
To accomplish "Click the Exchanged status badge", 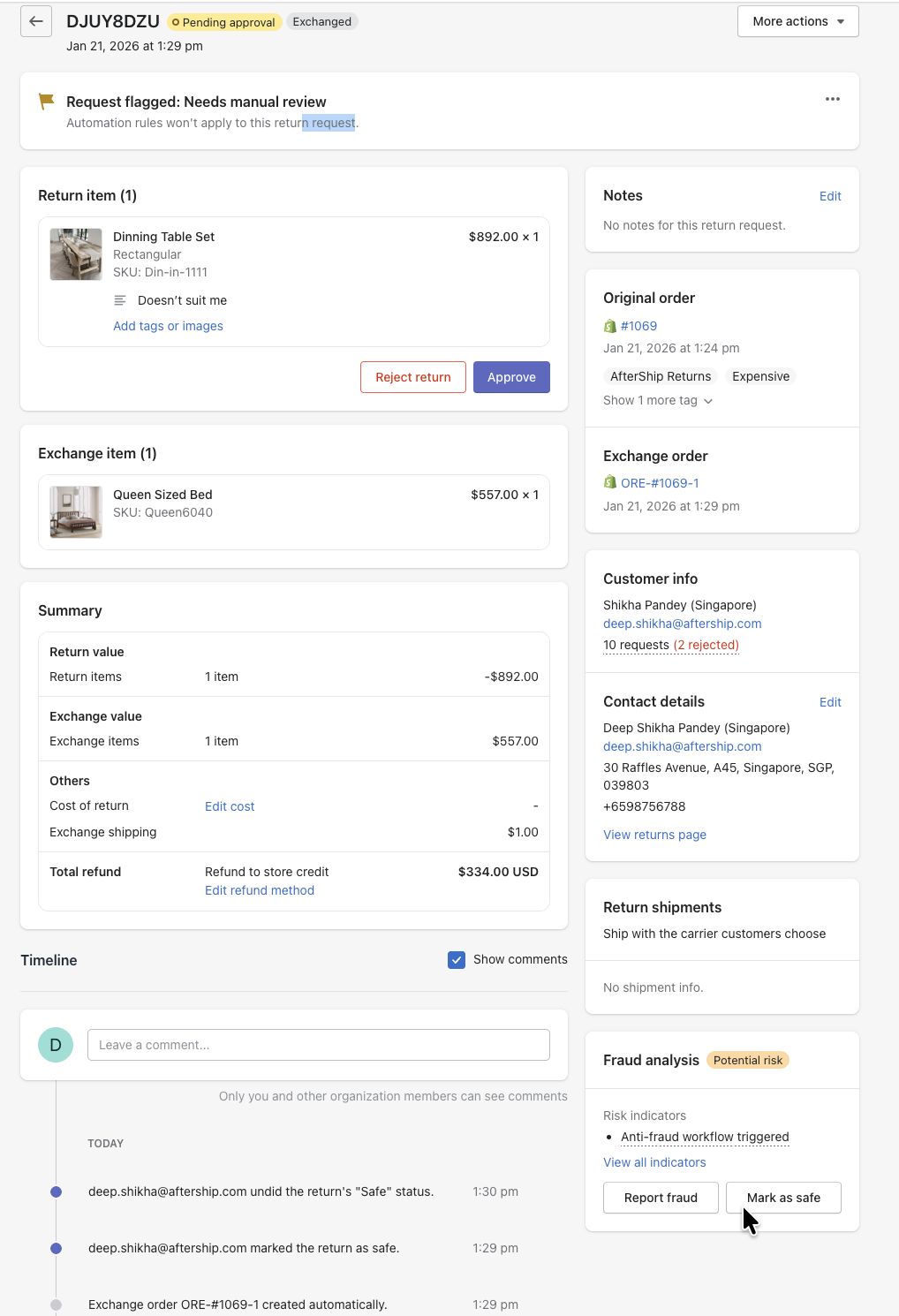I will click(322, 22).
